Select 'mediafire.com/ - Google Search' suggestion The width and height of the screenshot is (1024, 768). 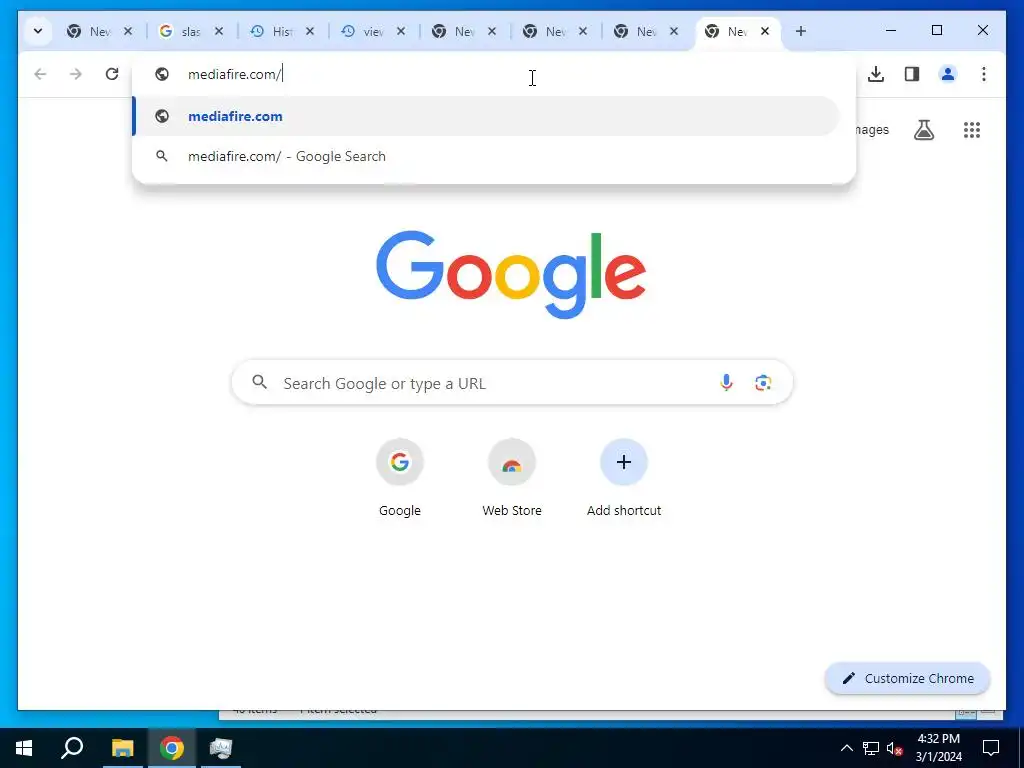tap(487, 156)
